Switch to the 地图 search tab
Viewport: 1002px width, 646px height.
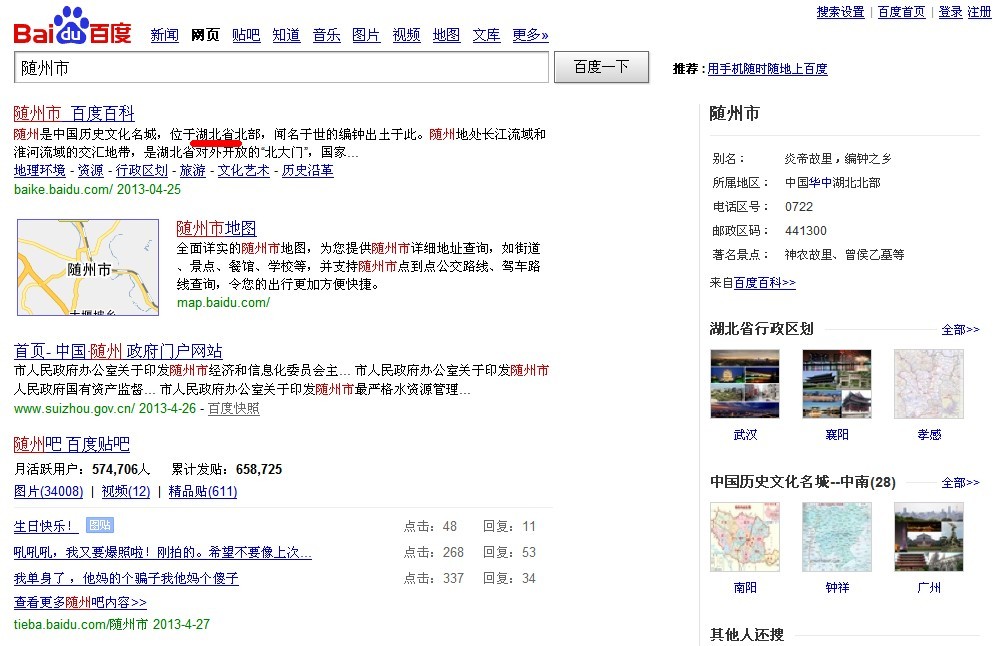coord(446,35)
